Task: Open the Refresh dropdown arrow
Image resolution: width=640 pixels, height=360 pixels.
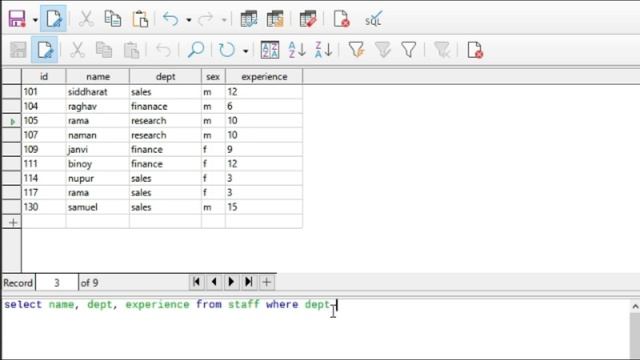Action: 245,51
